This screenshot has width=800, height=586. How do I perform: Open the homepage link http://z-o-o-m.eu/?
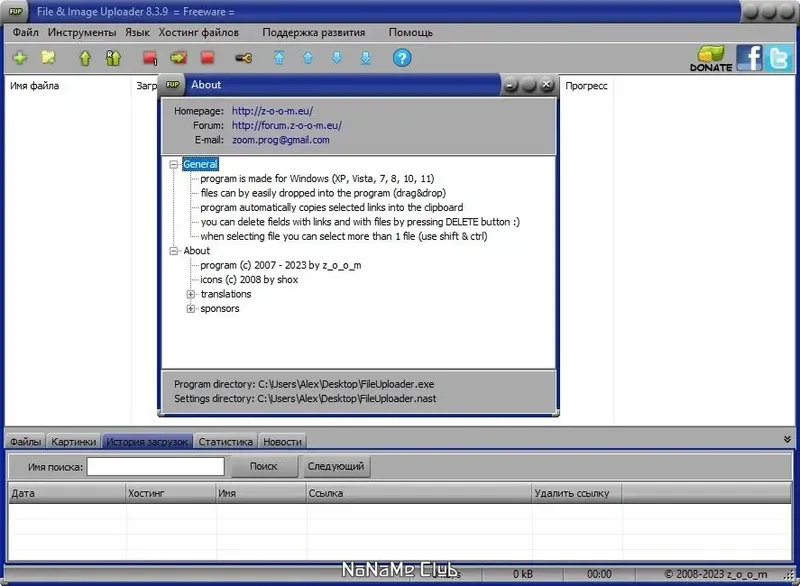[x=272, y=111]
